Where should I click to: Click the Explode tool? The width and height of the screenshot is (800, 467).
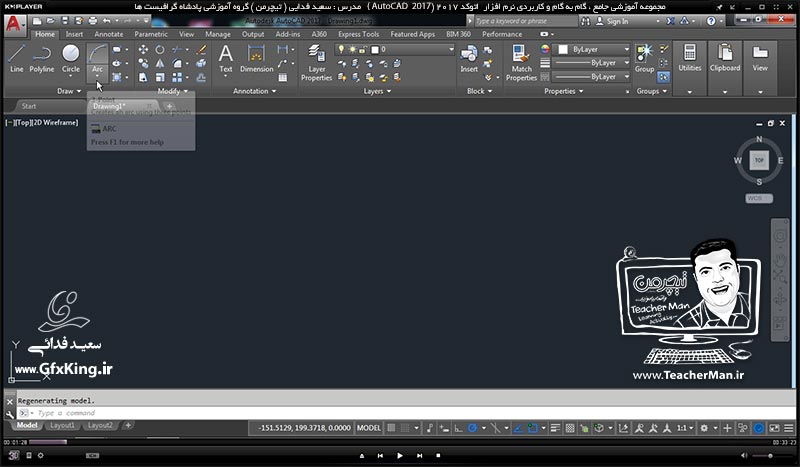coord(202,63)
